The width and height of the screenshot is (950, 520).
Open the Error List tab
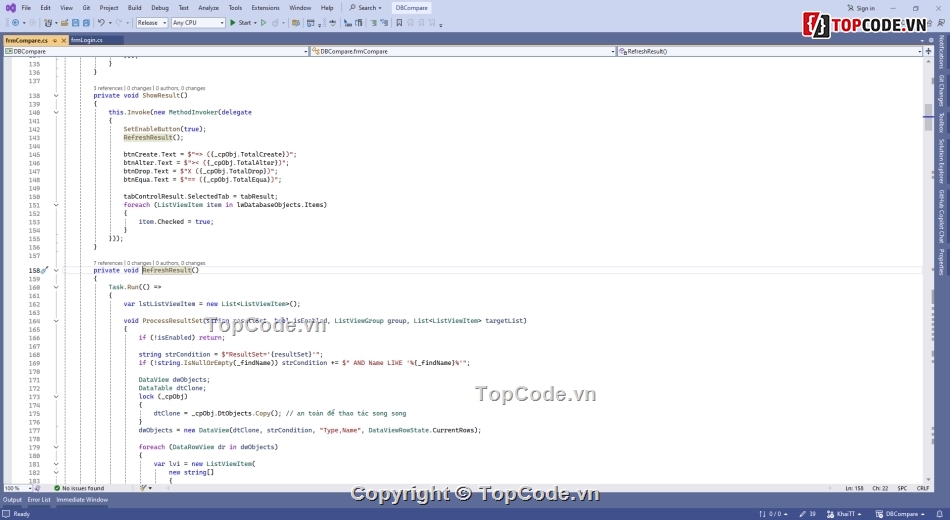coord(39,500)
